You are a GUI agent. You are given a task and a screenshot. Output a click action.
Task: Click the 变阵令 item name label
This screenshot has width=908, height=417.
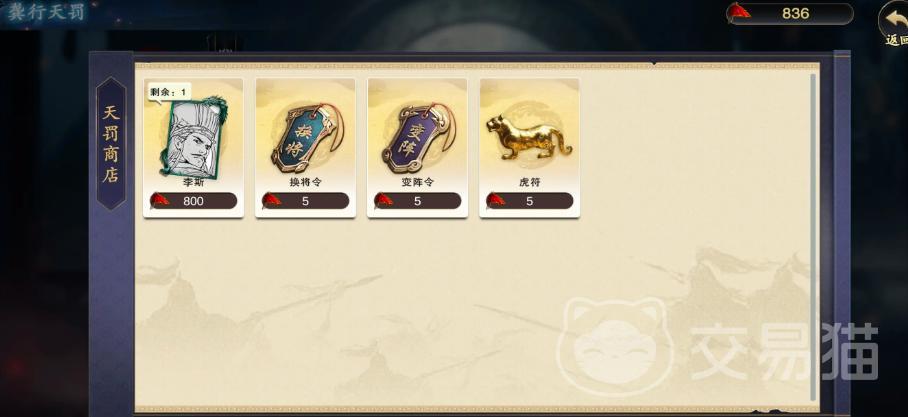click(x=418, y=182)
